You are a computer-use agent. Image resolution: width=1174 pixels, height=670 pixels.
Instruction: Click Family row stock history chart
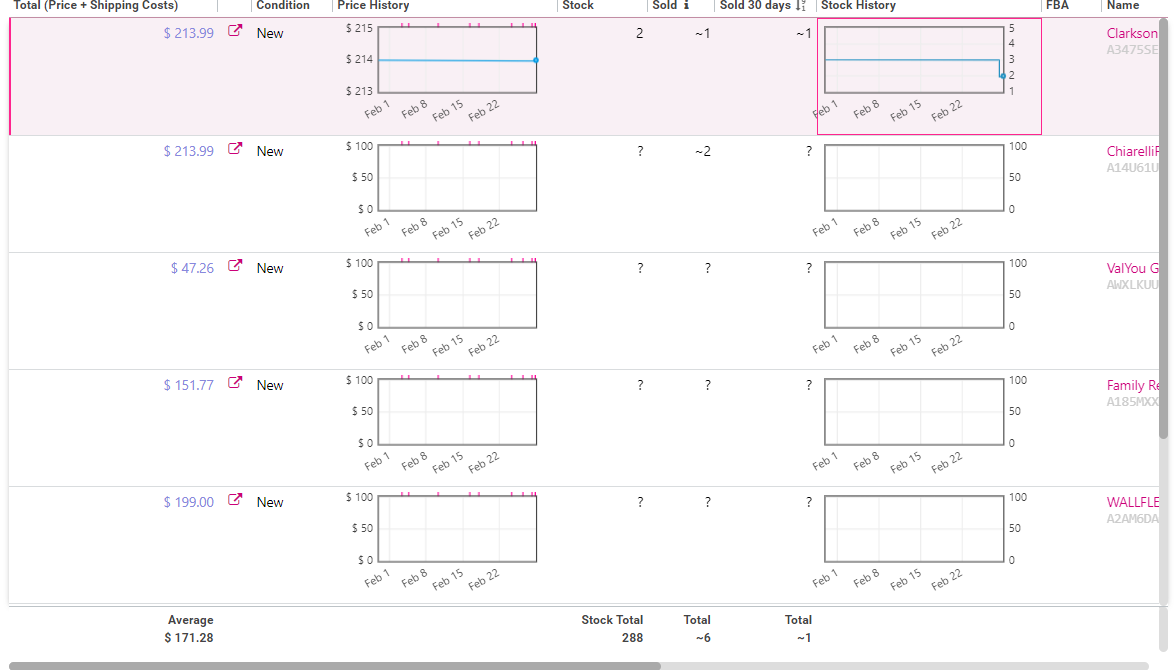[914, 412]
